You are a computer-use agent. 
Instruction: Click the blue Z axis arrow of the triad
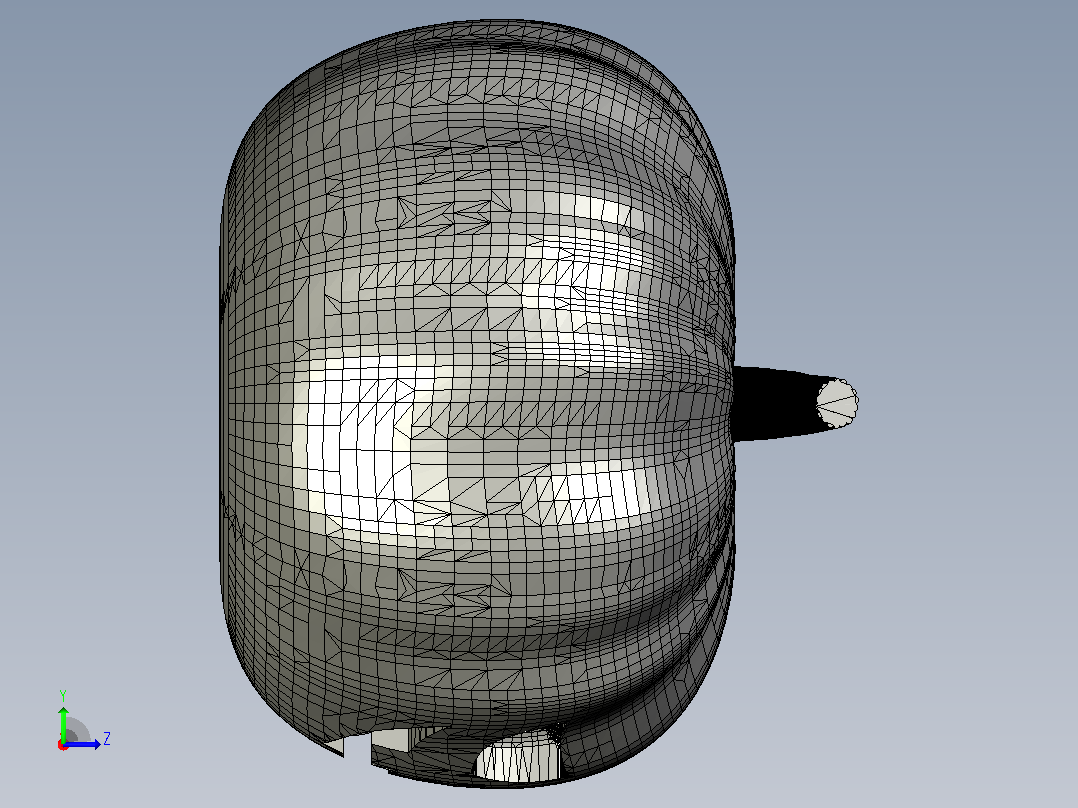click(84, 744)
